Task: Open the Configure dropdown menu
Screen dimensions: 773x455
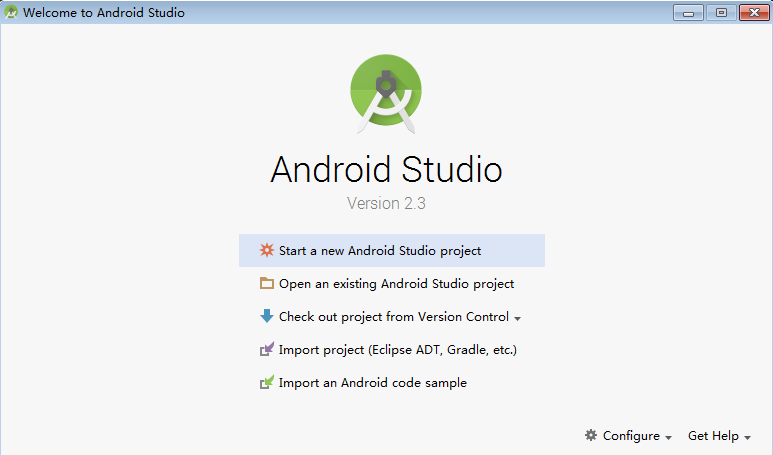Action: 628,436
